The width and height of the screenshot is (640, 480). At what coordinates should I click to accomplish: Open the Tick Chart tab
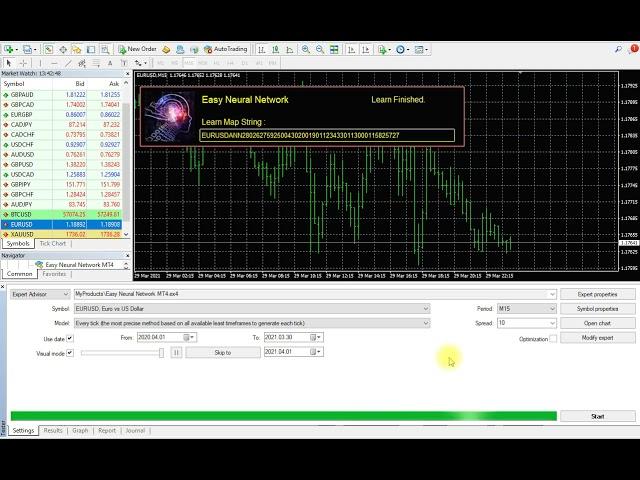[x=53, y=243]
